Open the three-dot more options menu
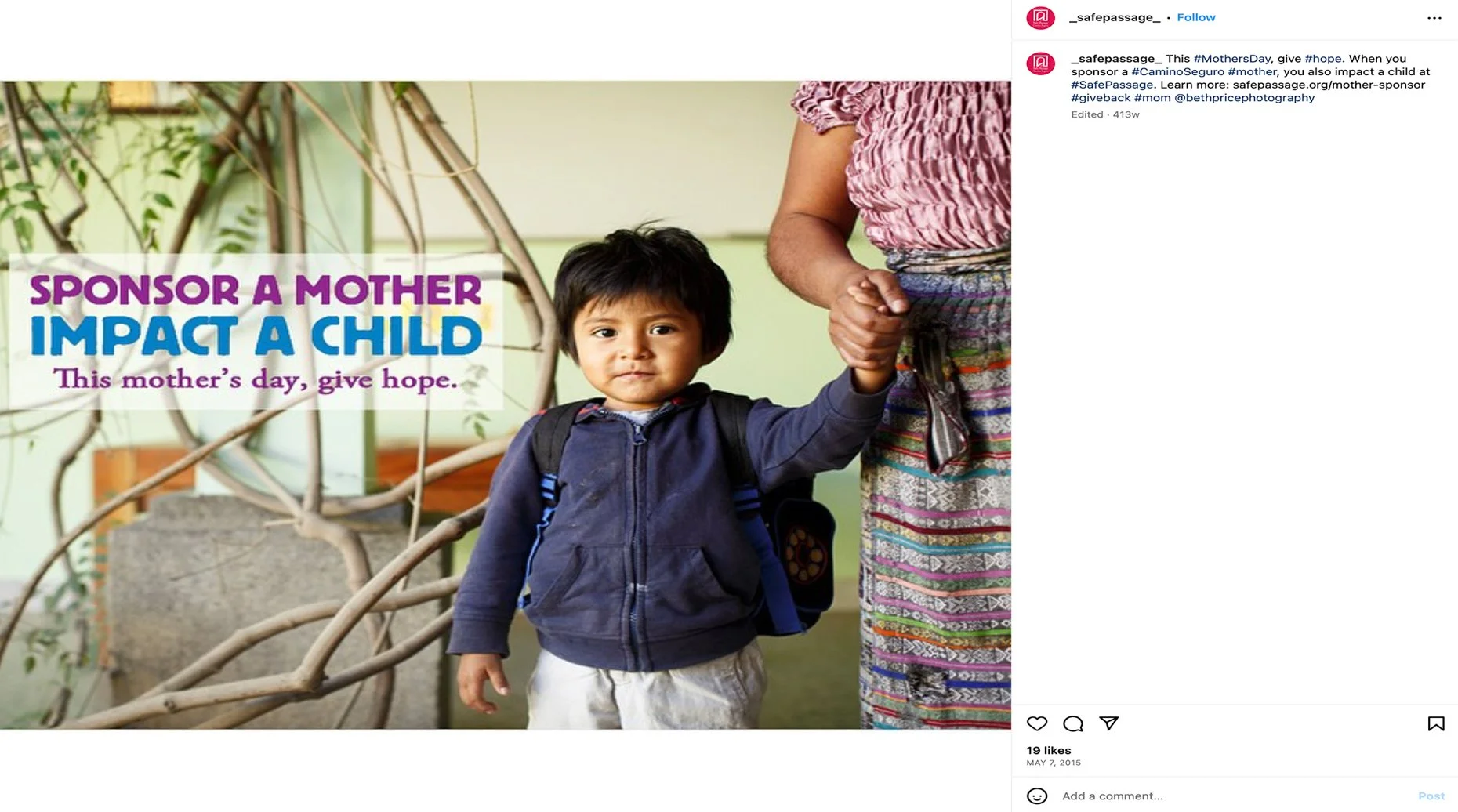The width and height of the screenshot is (1458, 812). coord(1434,18)
